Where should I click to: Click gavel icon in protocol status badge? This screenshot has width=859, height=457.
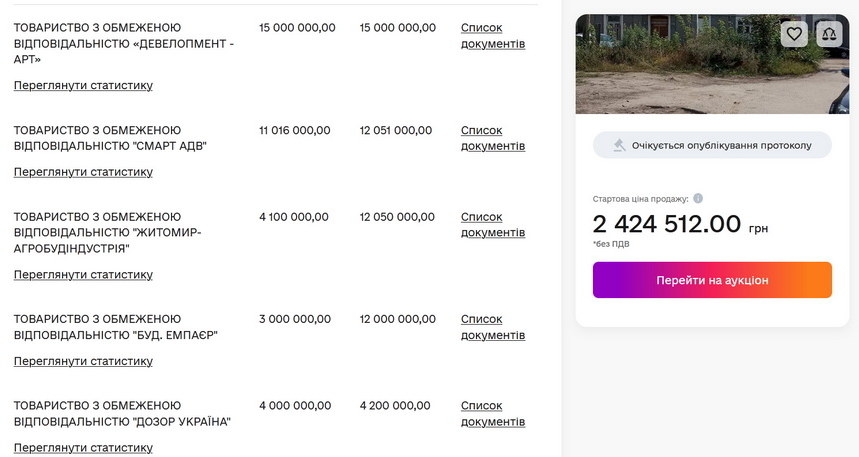pos(619,145)
